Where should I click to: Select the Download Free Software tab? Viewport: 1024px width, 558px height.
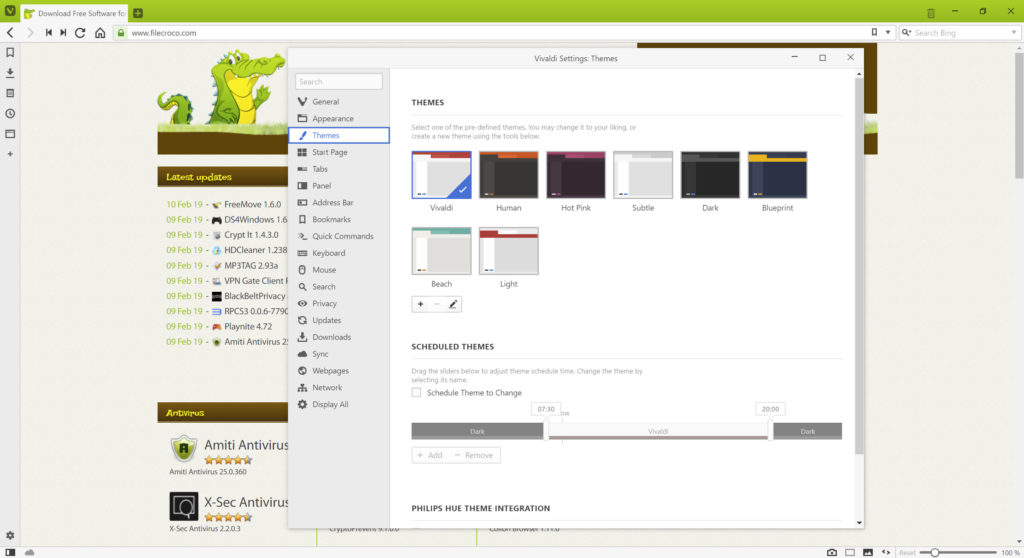tap(75, 13)
